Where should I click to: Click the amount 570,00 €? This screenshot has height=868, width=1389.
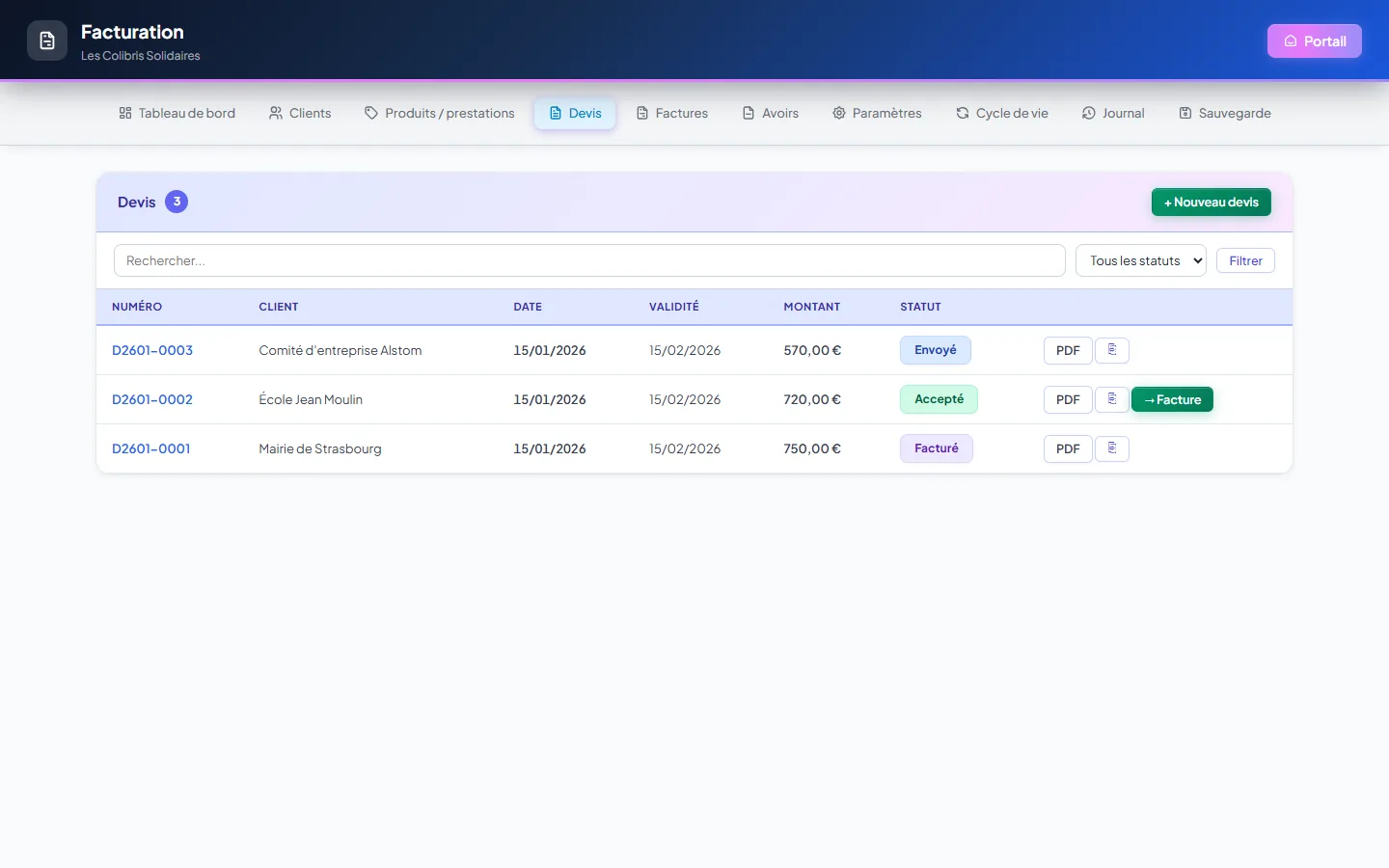pyautogui.click(x=812, y=350)
